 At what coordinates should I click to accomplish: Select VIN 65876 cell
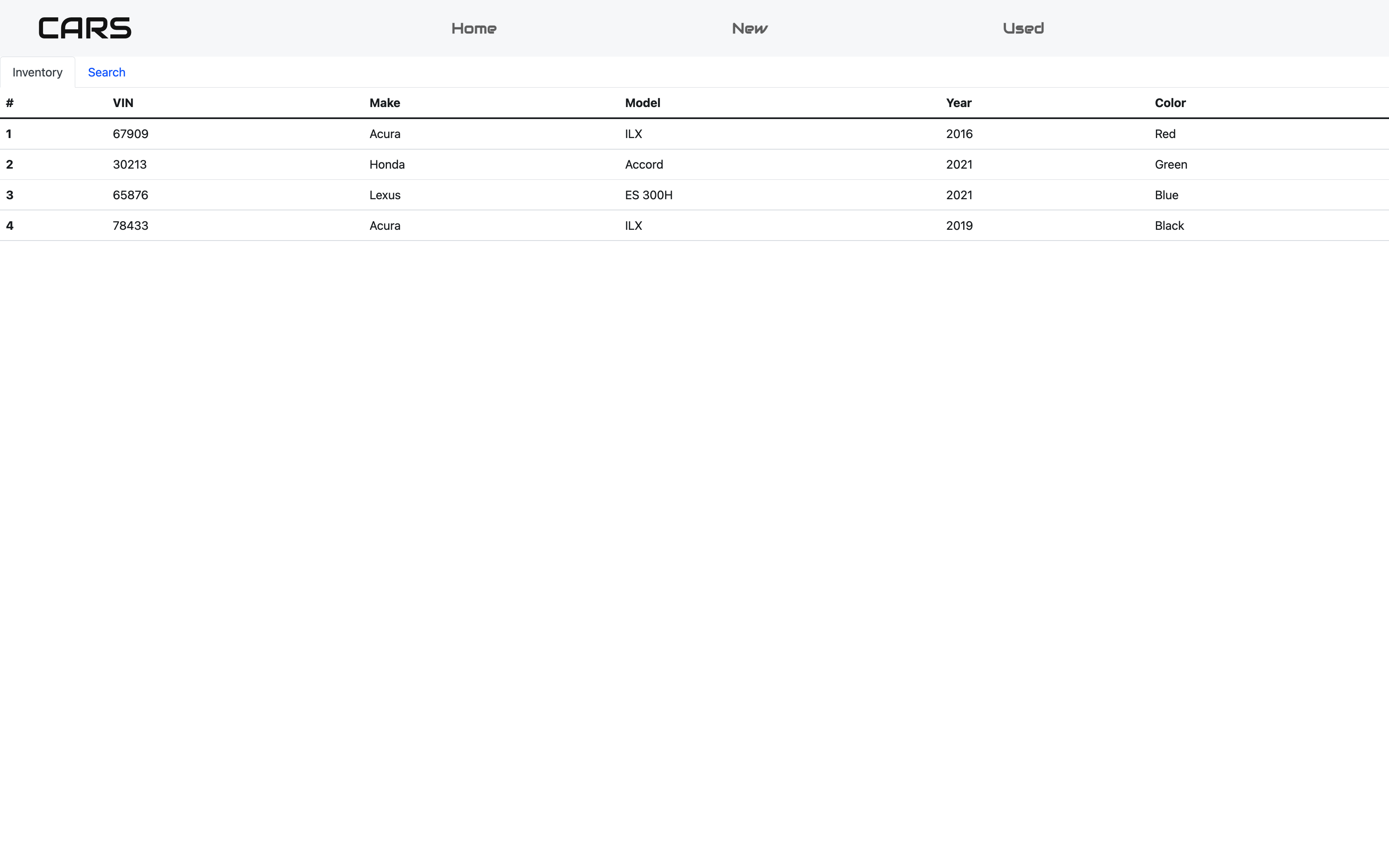(130, 195)
